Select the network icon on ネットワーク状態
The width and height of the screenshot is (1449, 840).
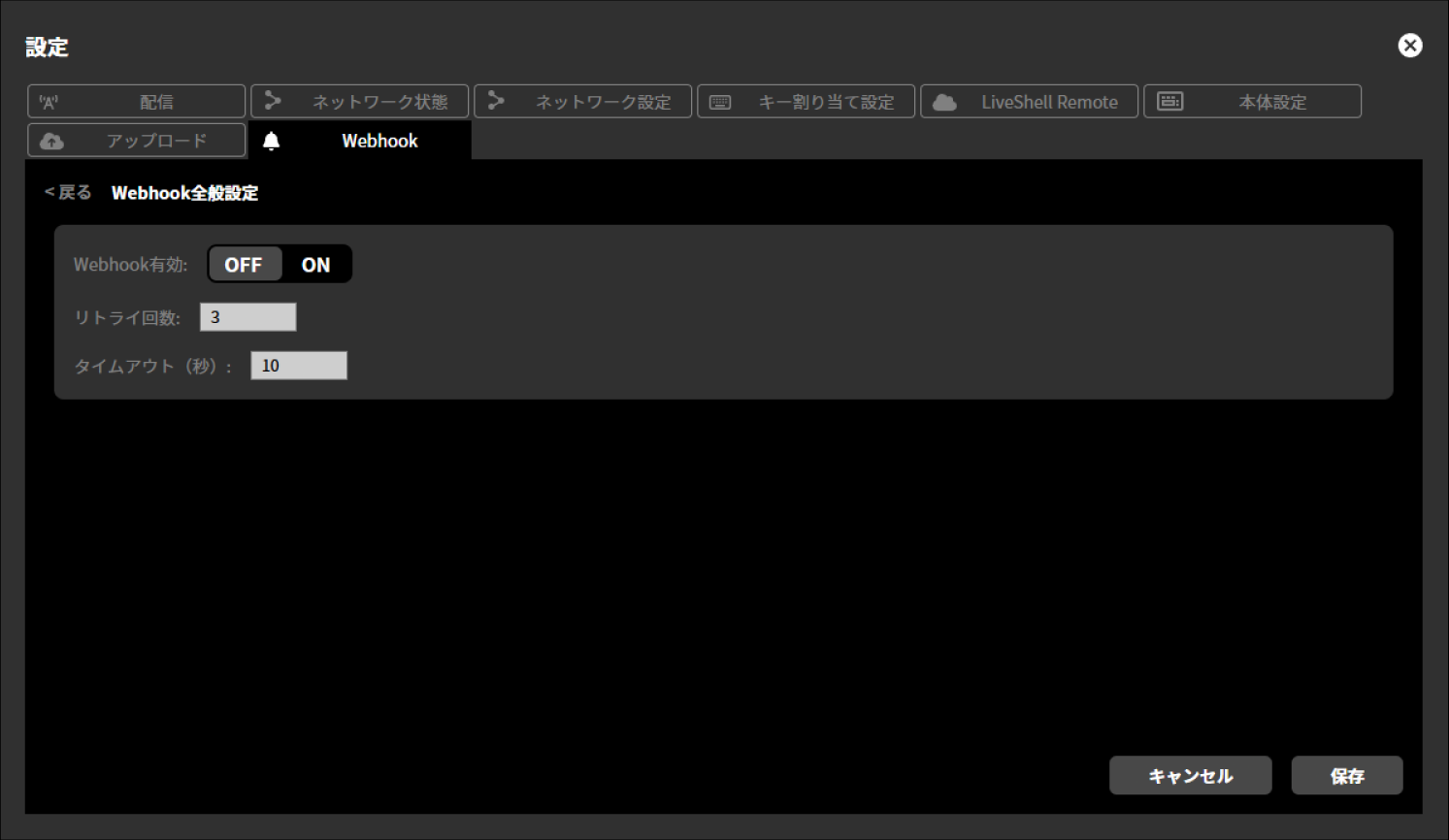(x=274, y=101)
